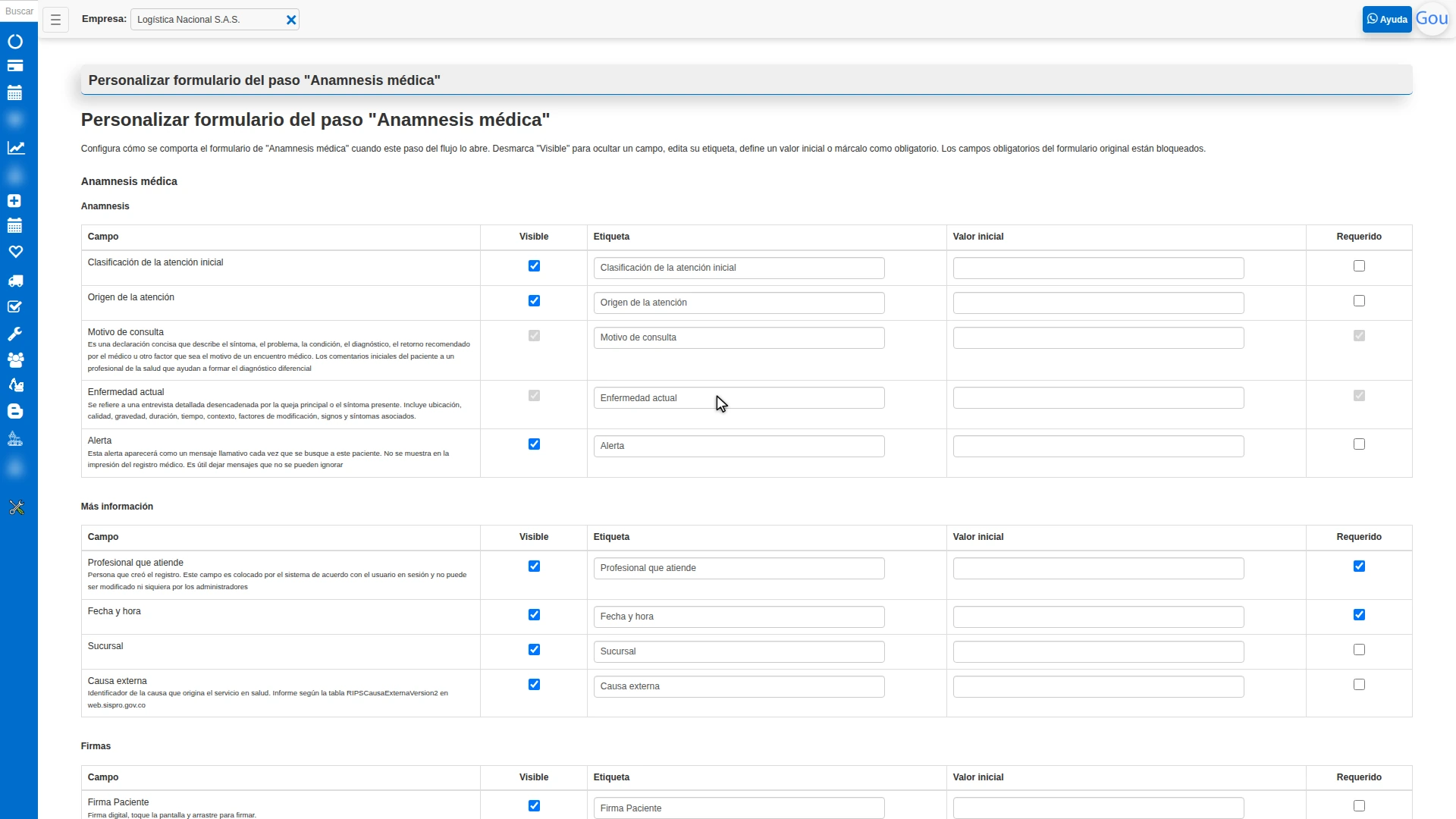Click the WhatsApp Ayuda help button
Viewport: 1456px width, 819px height.
(x=1387, y=20)
